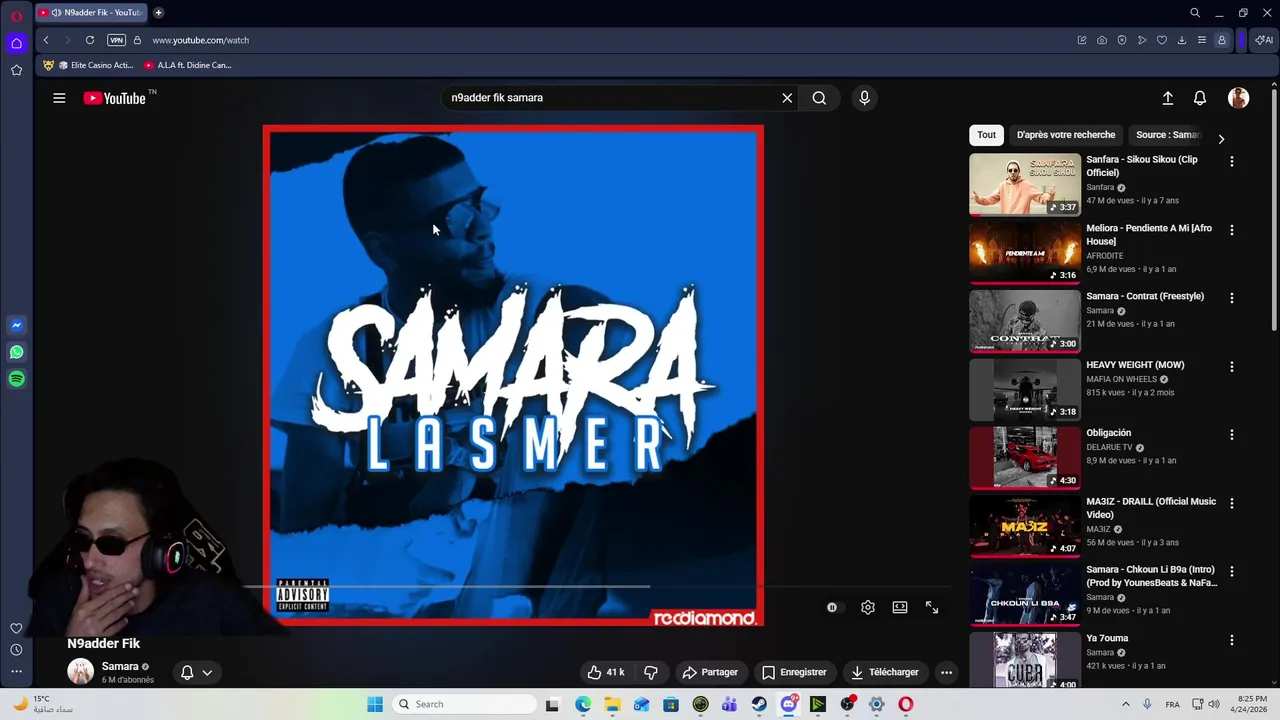Reload the page in Opera toolbar
The image size is (1280, 720).
click(90, 40)
